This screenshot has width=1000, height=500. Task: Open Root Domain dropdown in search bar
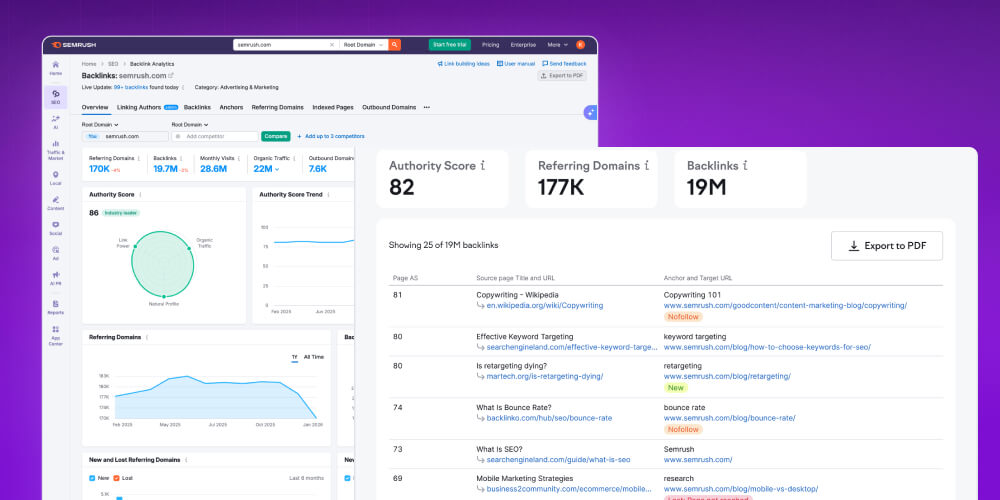tap(363, 45)
